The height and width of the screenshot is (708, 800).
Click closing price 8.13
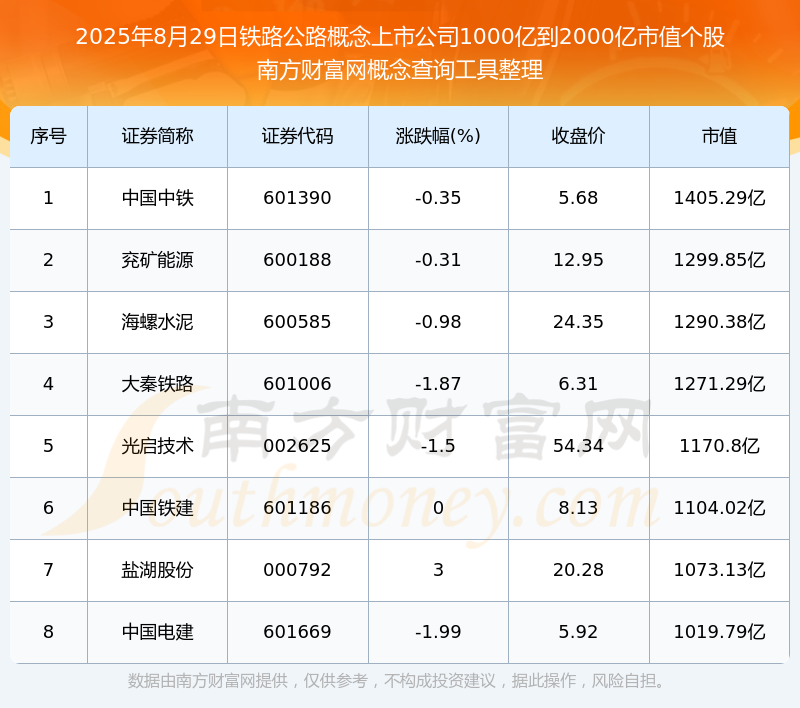pyautogui.click(x=579, y=508)
